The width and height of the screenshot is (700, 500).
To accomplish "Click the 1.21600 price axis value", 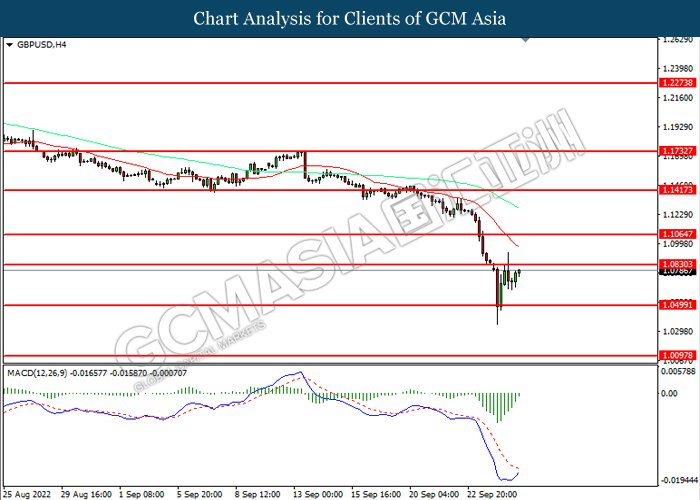I will pos(678,98).
